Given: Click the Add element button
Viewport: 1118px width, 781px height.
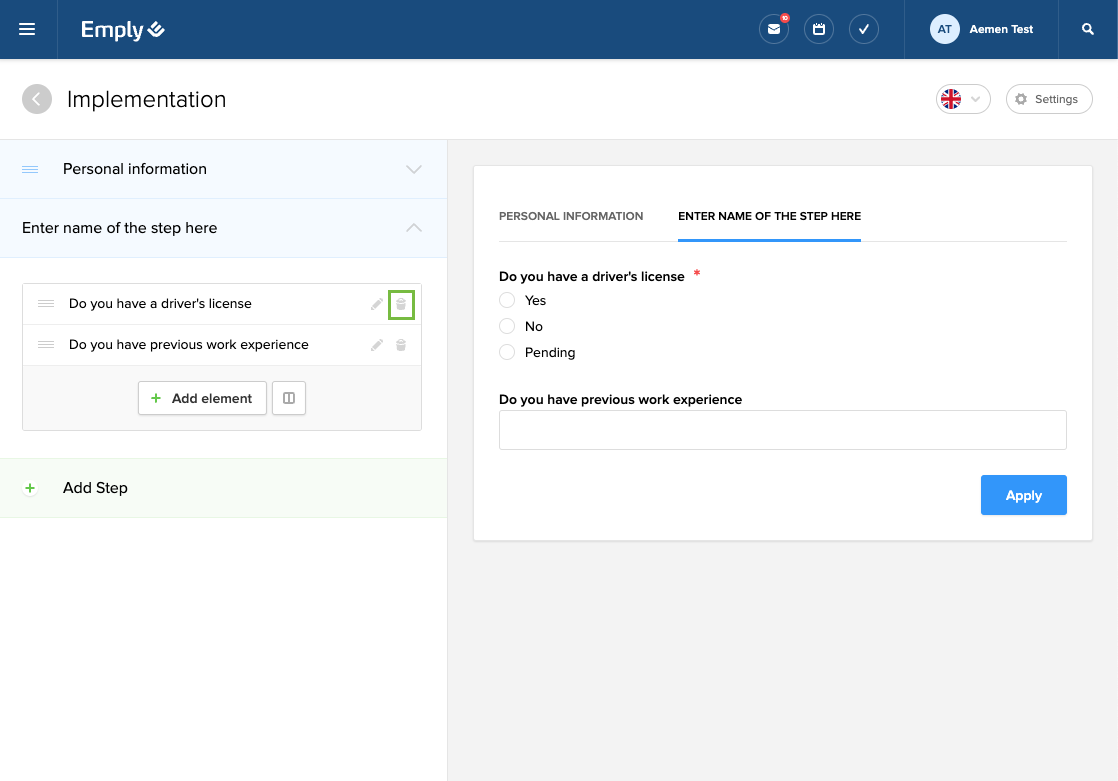Looking at the screenshot, I should [x=202, y=398].
